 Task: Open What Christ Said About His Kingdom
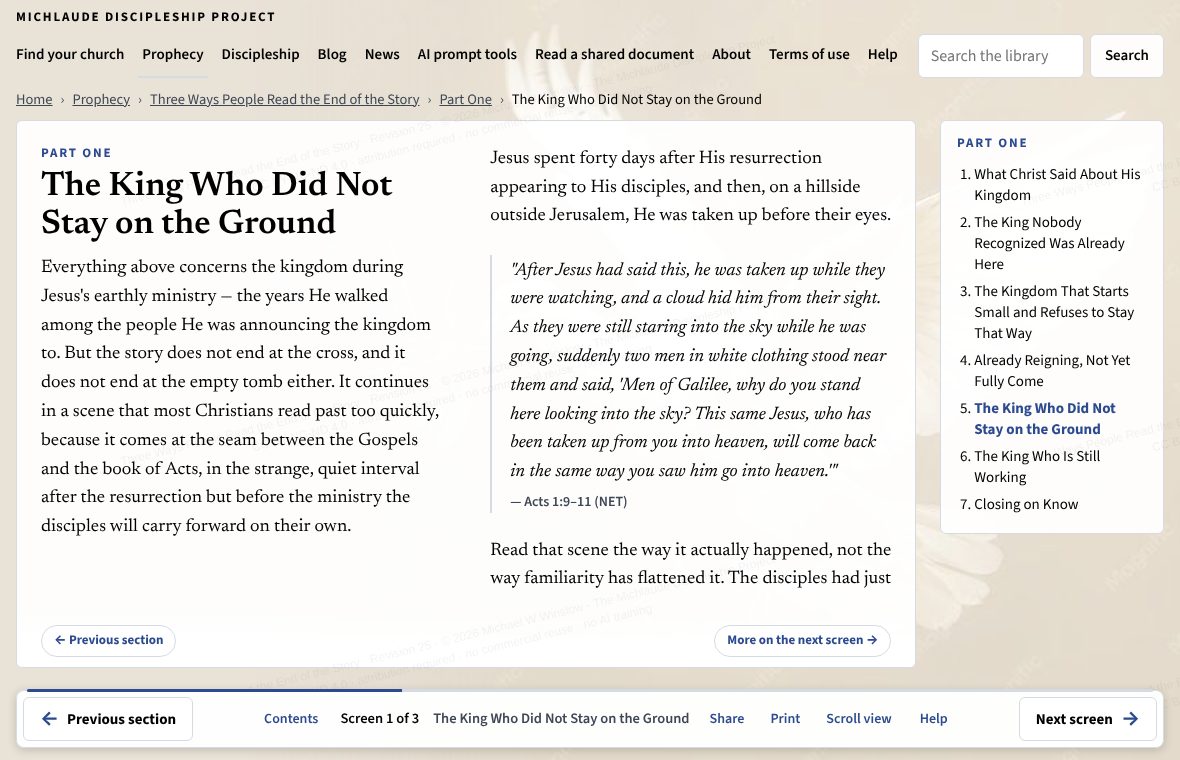pyautogui.click(x=1057, y=184)
